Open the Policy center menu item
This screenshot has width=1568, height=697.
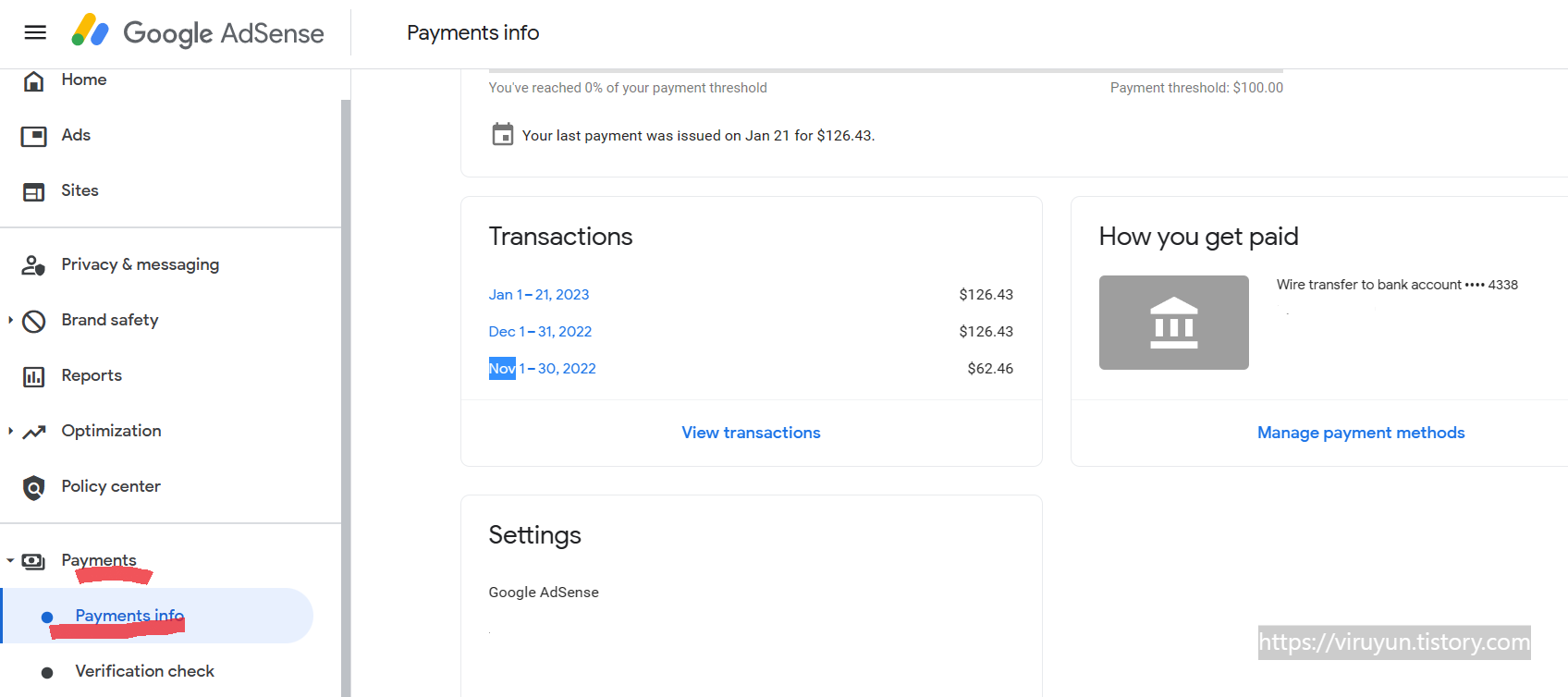click(x=111, y=486)
